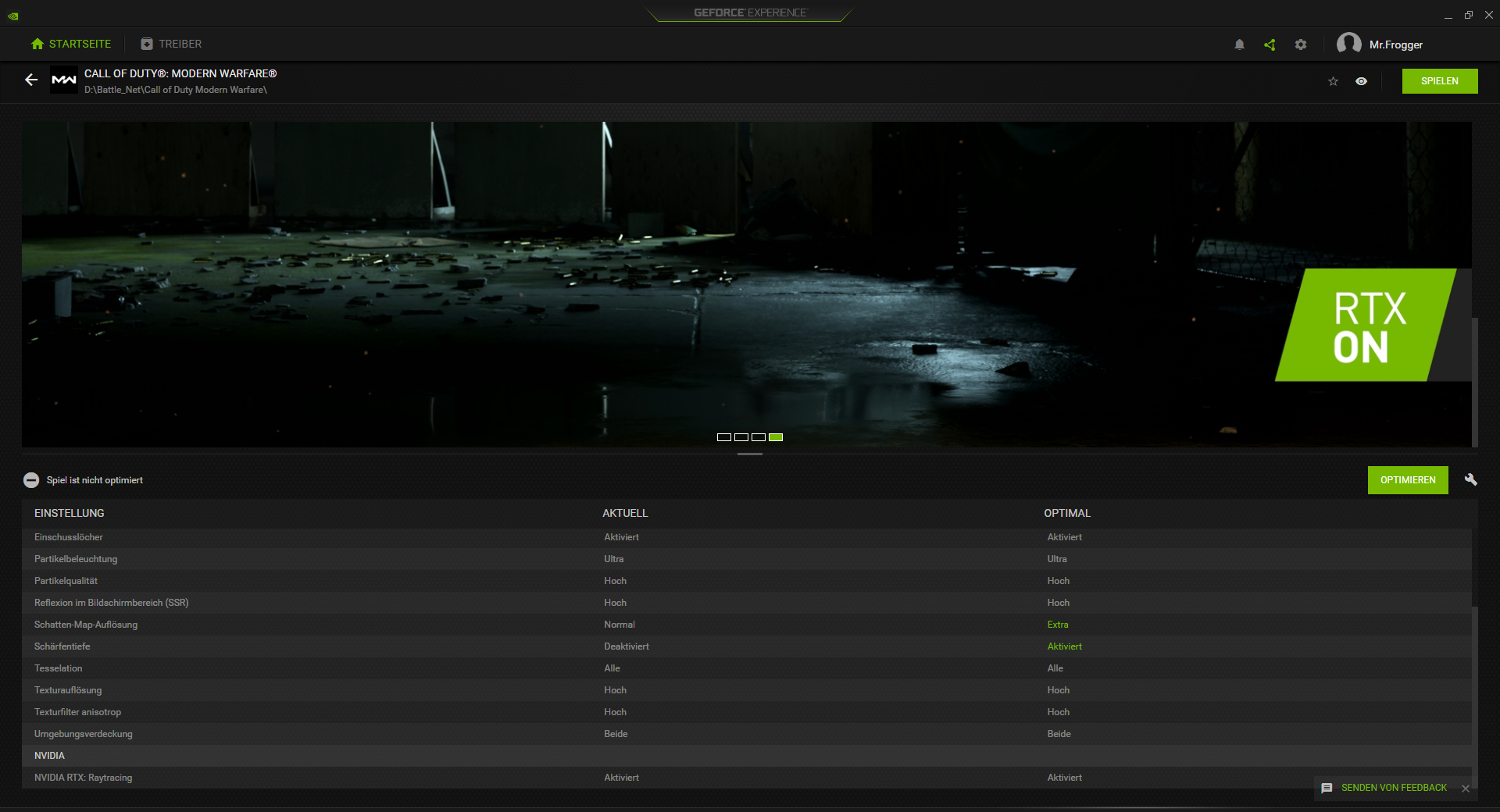Click the green optimal value Aktiviert
The height and width of the screenshot is (812, 1500).
[x=1065, y=646]
